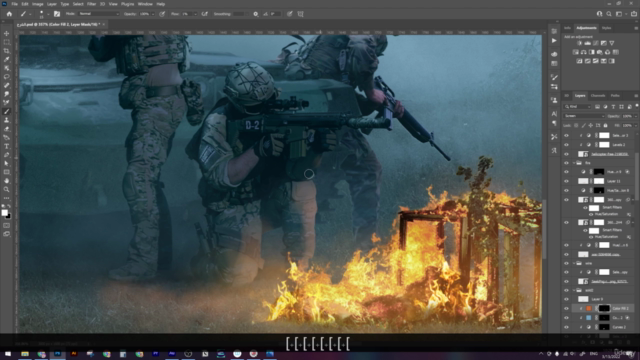This screenshot has height=360, width=640.
Task: Open the File menu
Action: pyautogui.click(x=14, y=4)
